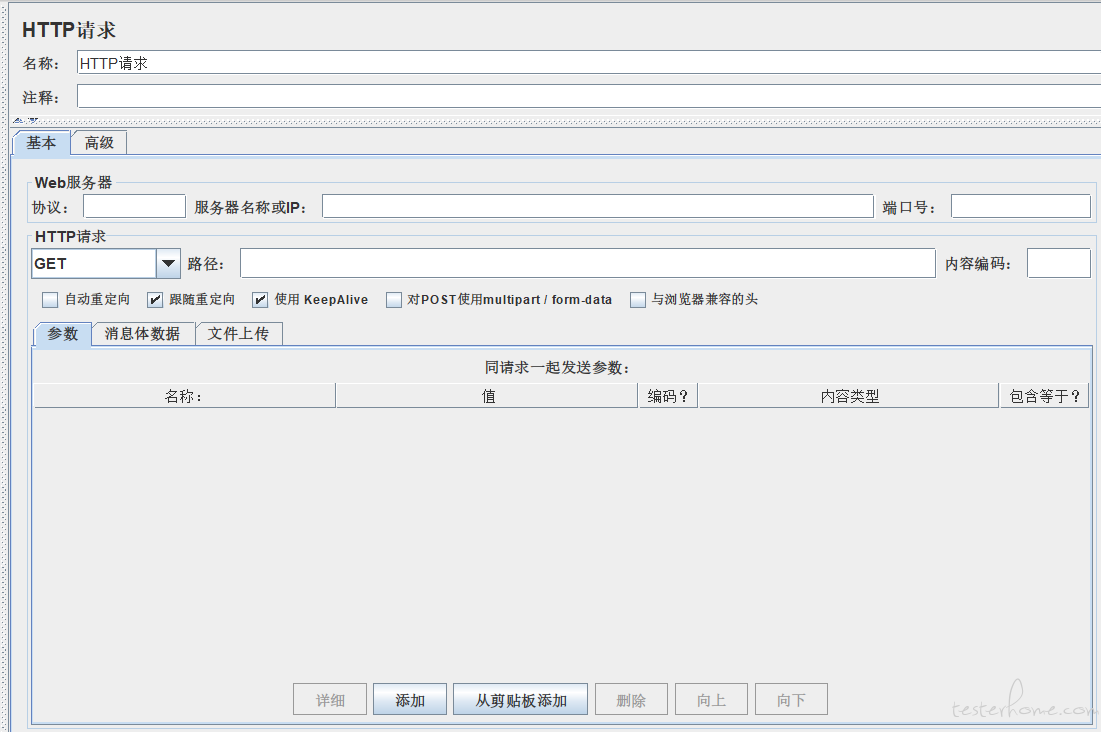Click the 值 column header
The height and width of the screenshot is (732, 1101).
point(488,396)
